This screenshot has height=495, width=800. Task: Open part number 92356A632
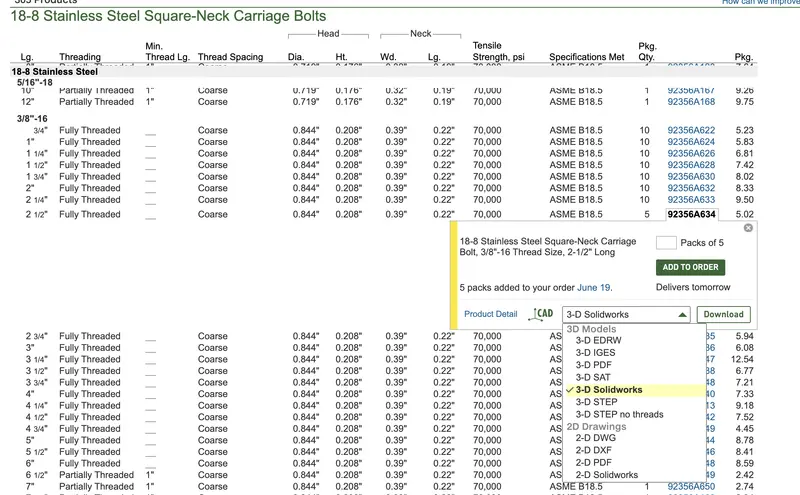[x=691, y=188]
